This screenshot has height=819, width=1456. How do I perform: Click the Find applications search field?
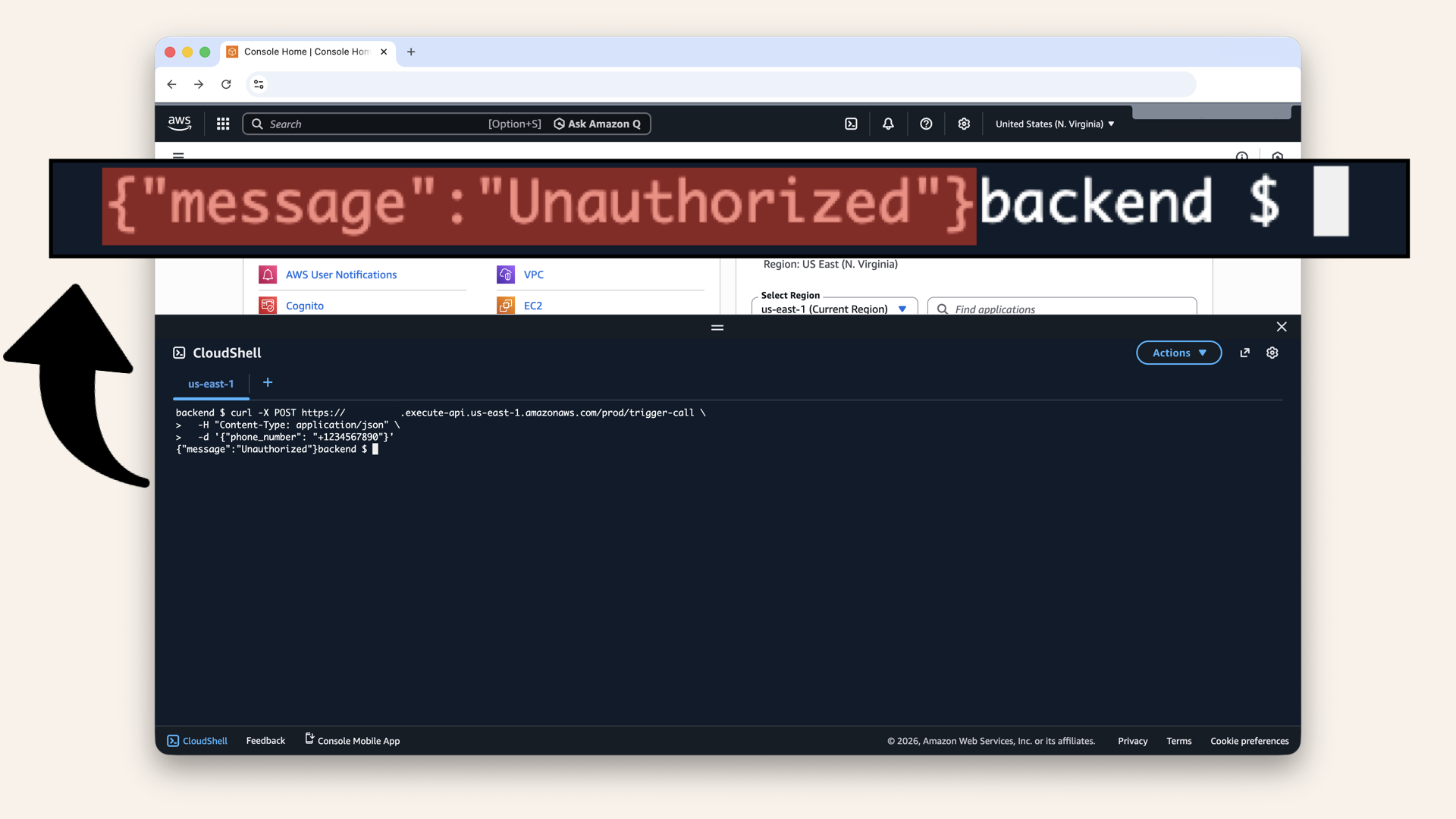tap(1062, 309)
